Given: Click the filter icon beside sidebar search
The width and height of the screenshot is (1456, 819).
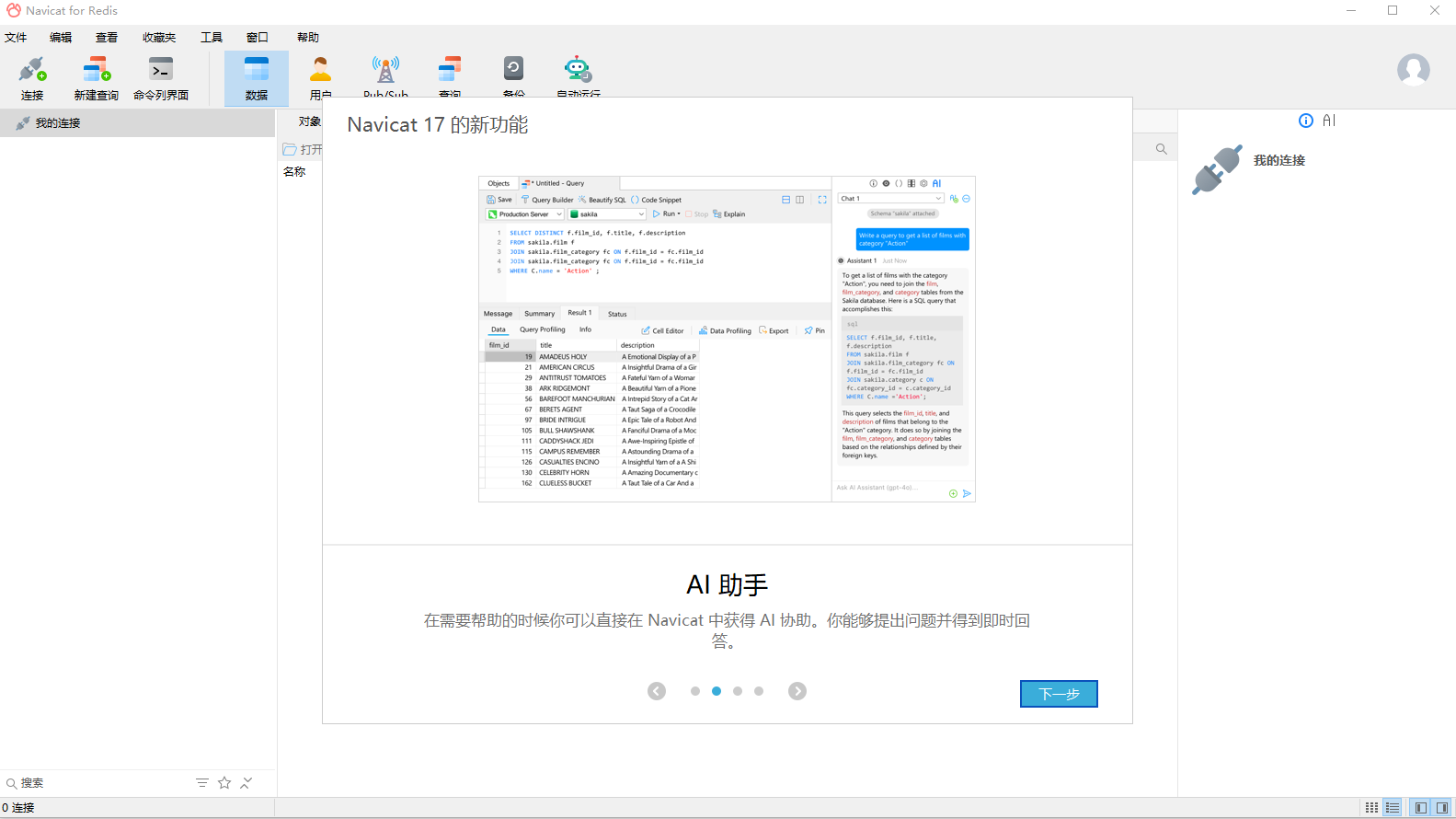Looking at the screenshot, I should pos(202,783).
